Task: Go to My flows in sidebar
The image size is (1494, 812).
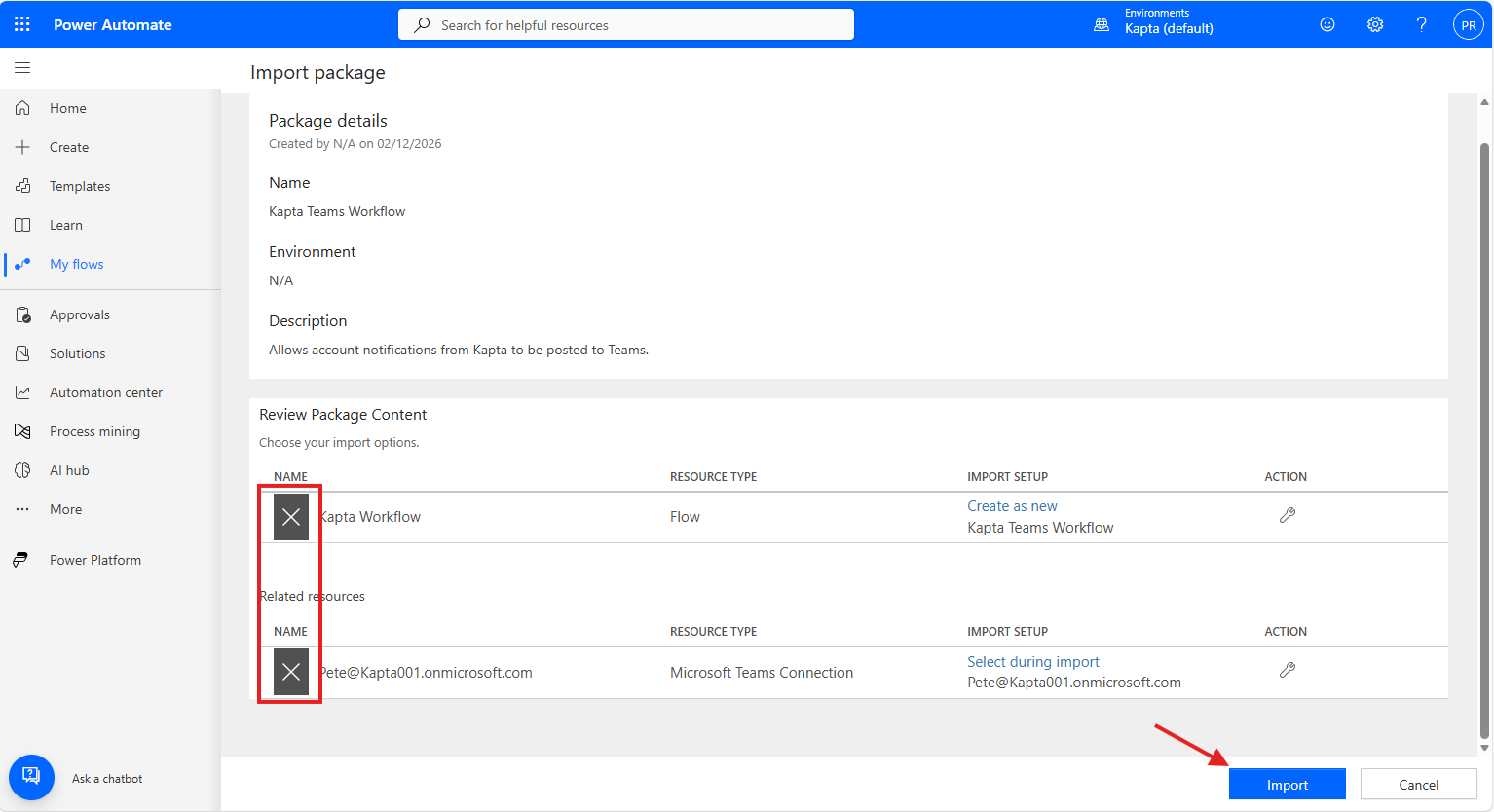Action: pos(76,264)
